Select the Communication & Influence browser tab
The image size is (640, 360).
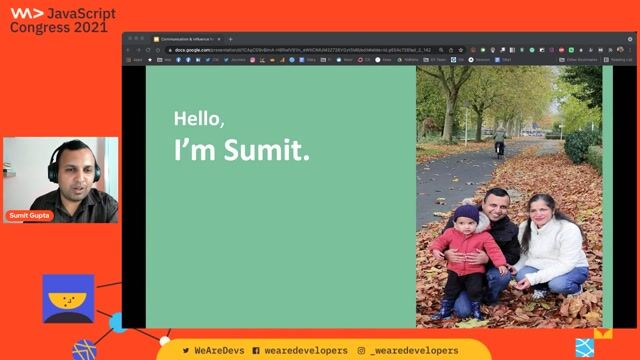187,39
